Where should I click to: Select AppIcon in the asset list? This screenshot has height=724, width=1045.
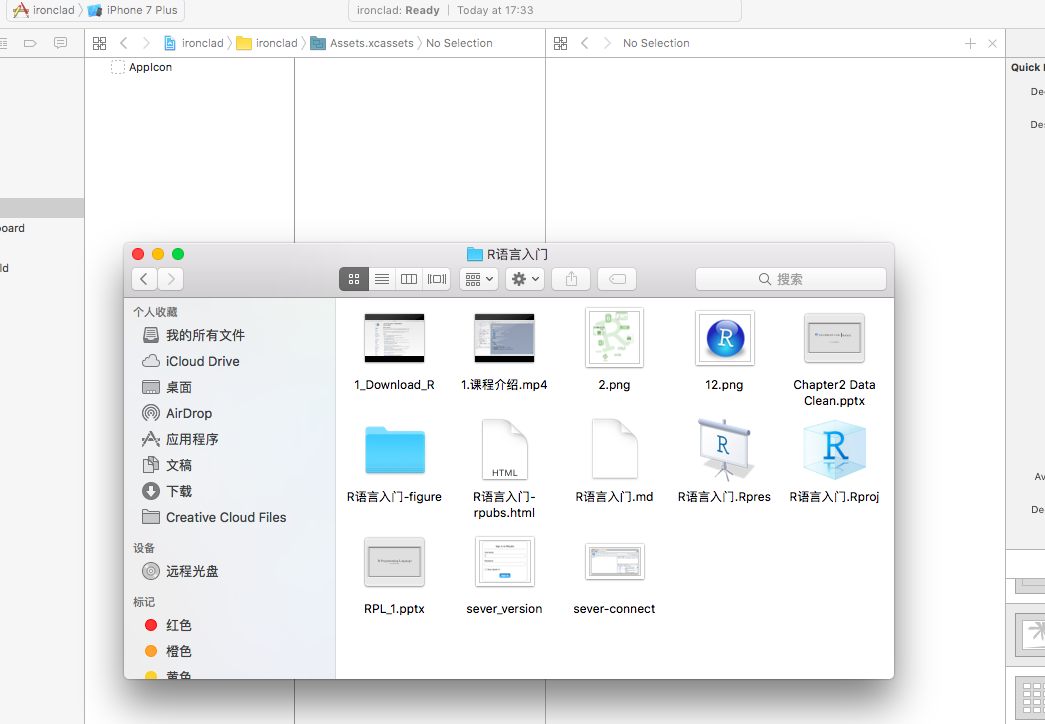(x=142, y=67)
